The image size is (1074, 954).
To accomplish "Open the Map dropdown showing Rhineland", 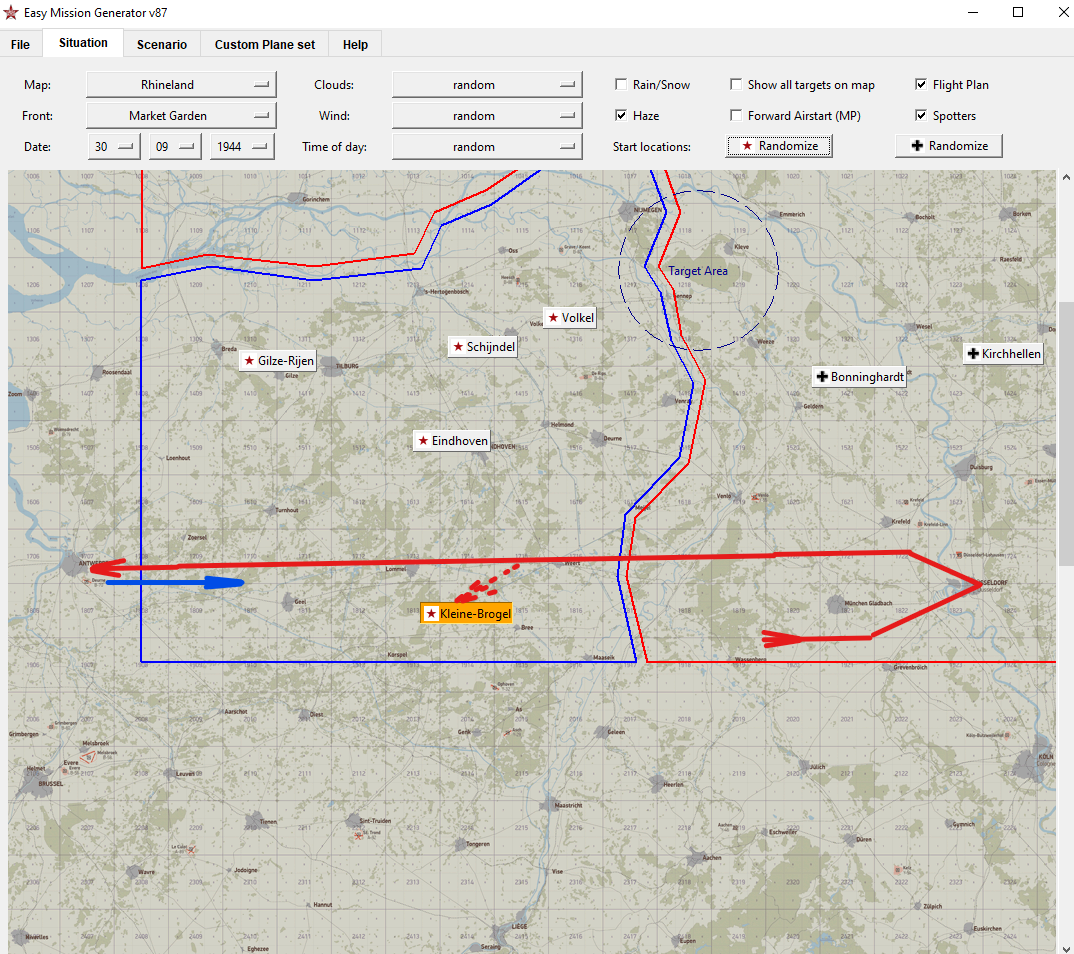I will pyautogui.click(x=182, y=85).
